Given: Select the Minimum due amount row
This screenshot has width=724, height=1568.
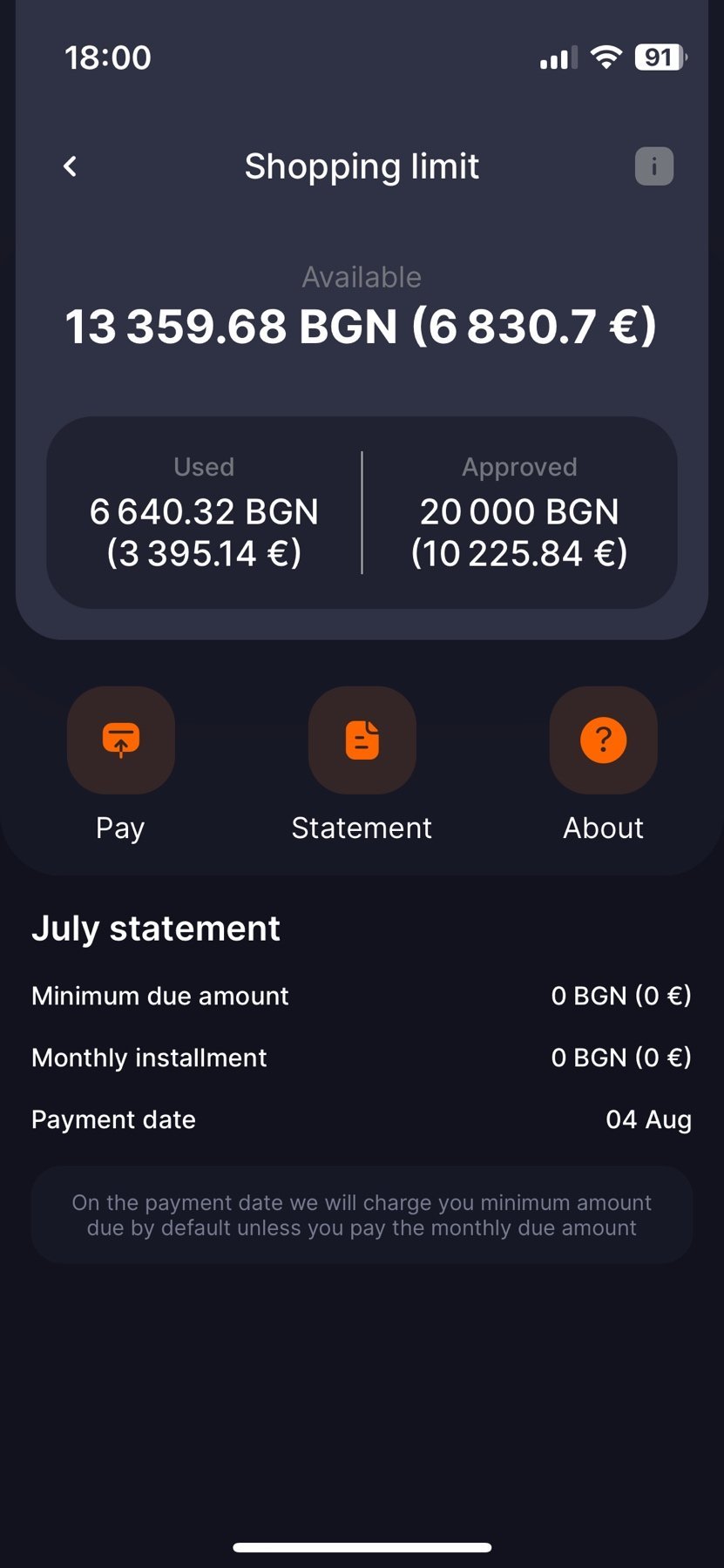Looking at the screenshot, I should pyautogui.click(x=362, y=996).
